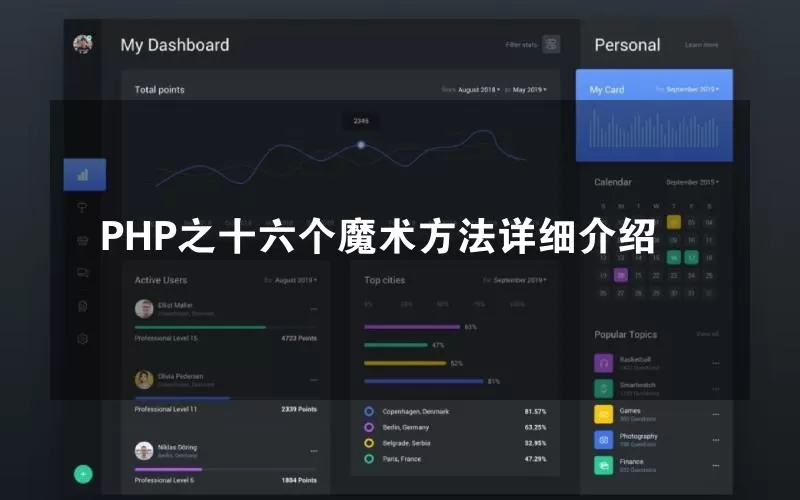Click the purple Basketball topic icon

click(x=604, y=363)
